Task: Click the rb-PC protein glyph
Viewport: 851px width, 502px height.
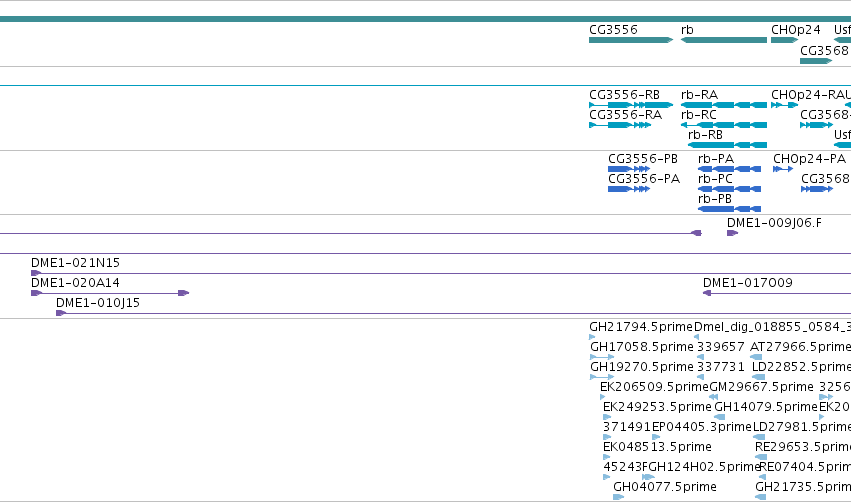Action: click(x=729, y=189)
